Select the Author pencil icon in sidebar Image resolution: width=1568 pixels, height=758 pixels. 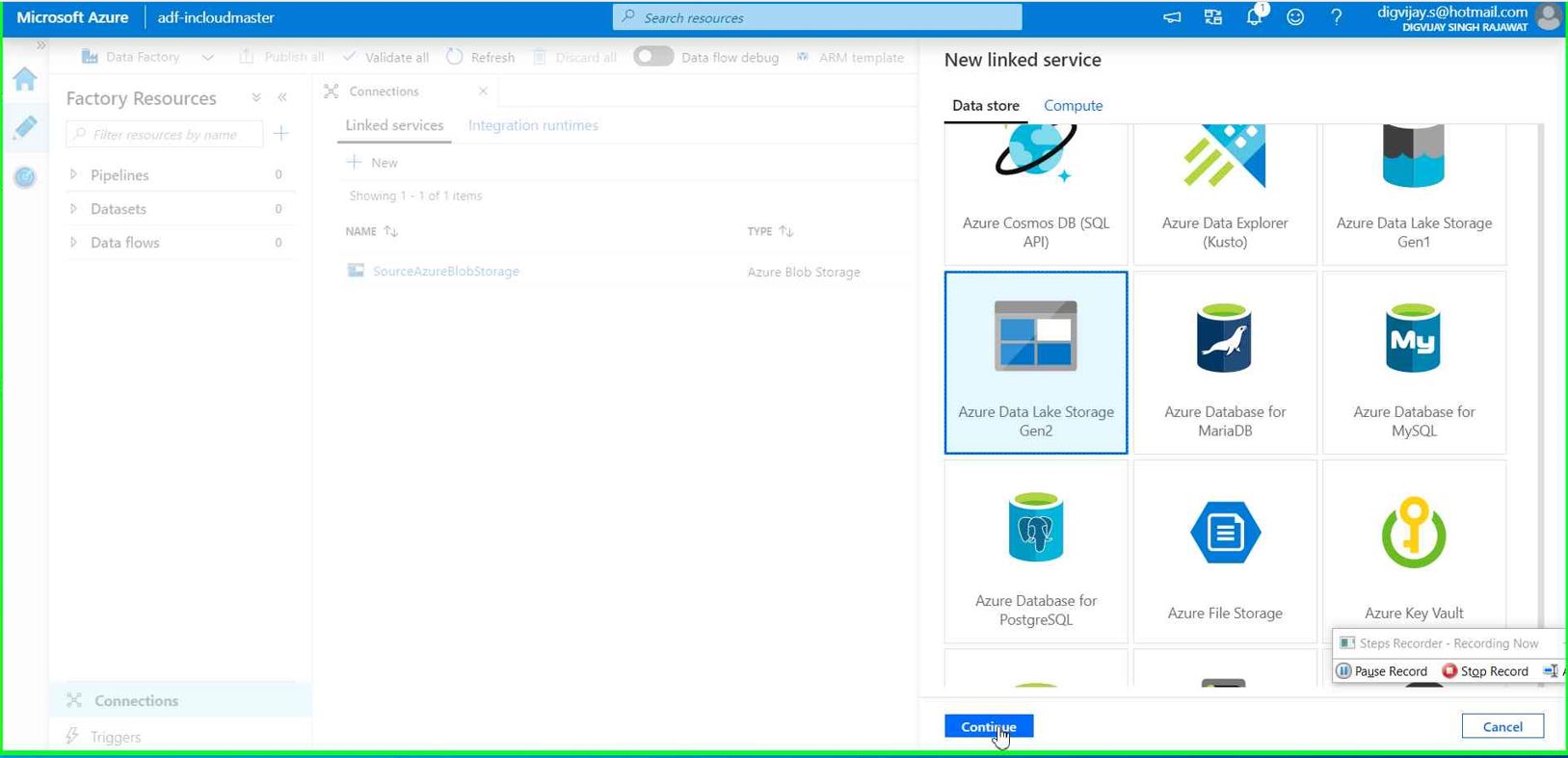[25, 127]
